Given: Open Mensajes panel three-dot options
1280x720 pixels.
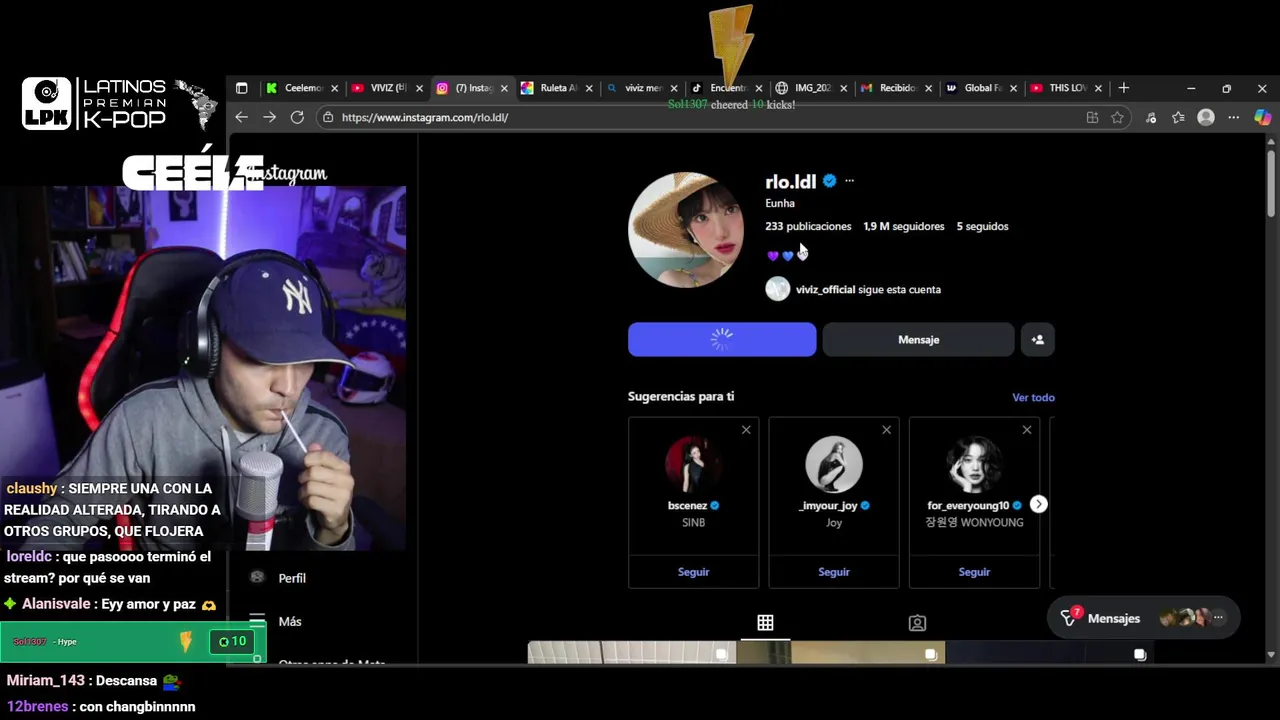Looking at the screenshot, I should tap(1218, 618).
